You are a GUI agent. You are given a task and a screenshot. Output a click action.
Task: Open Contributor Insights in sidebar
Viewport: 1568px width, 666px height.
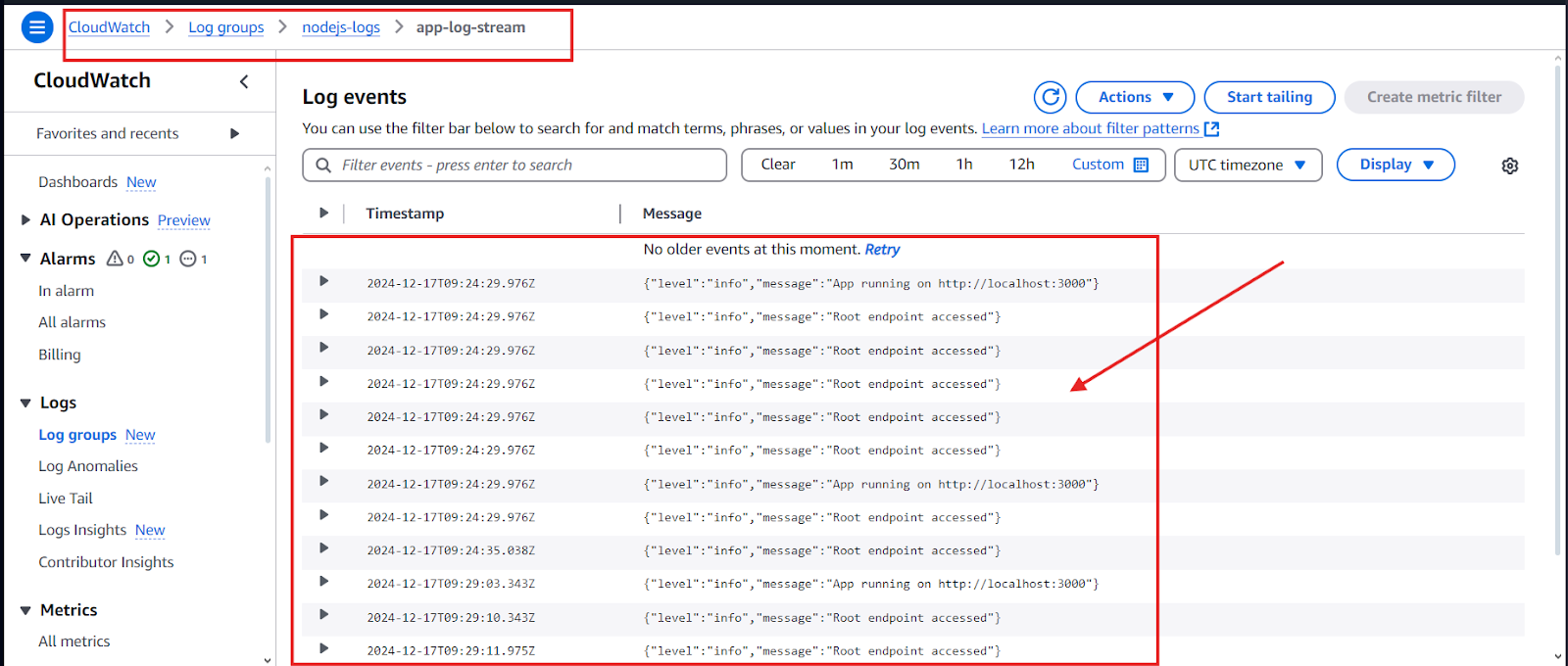click(106, 562)
